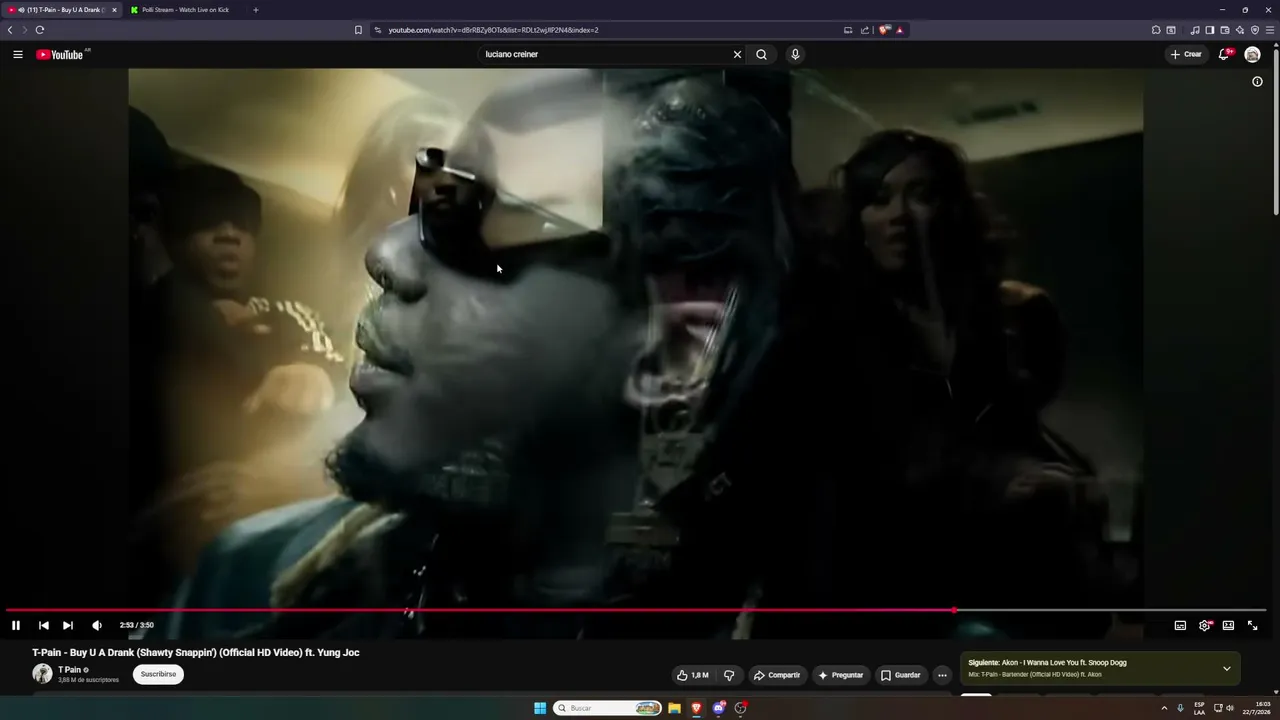Open YouTube notifications bell
Viewport: 1280px width, 720px height.
pyautogui.click(x=1223, y=54)
